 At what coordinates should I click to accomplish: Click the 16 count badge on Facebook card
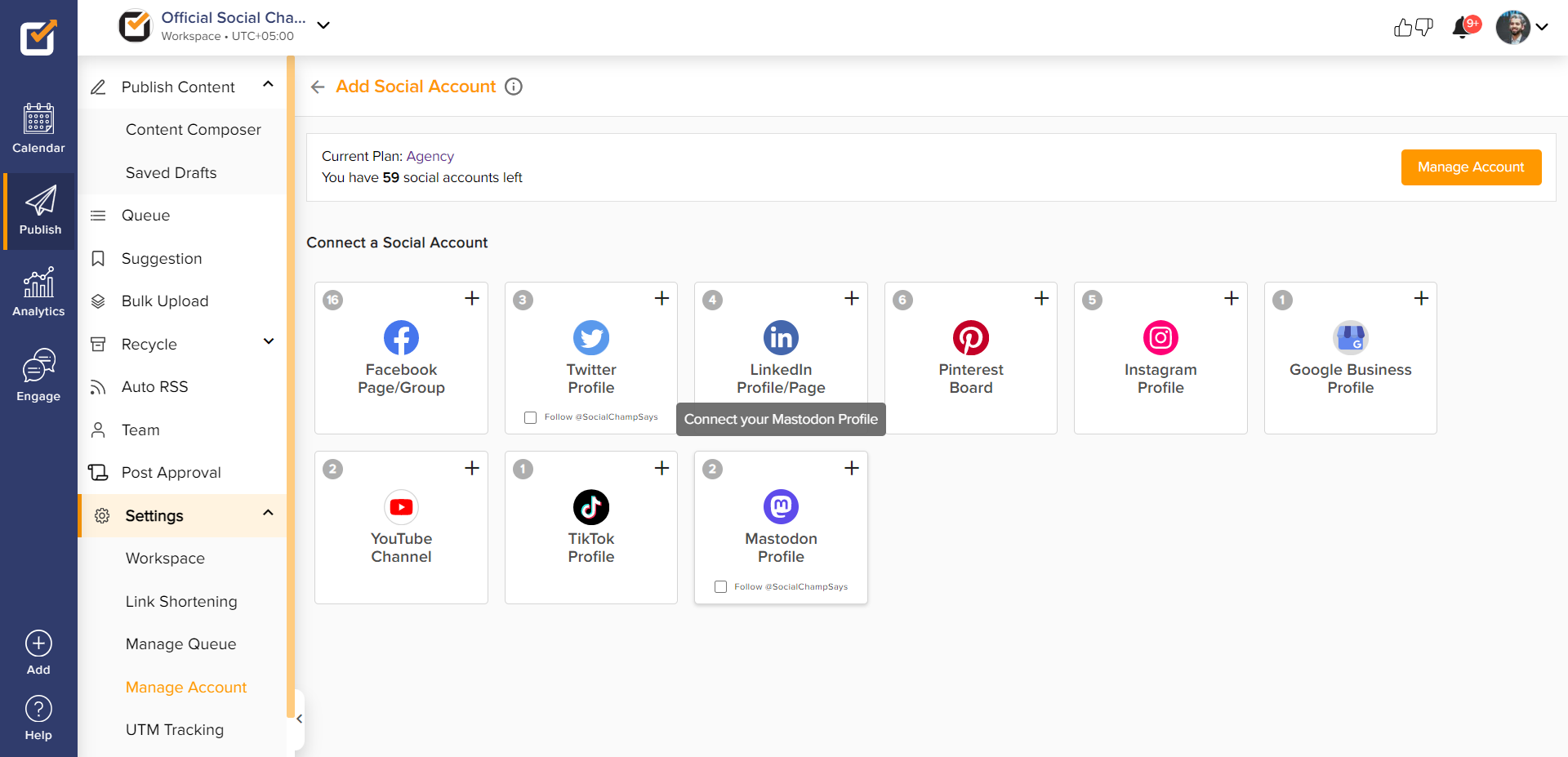click(x=332, y=300)
